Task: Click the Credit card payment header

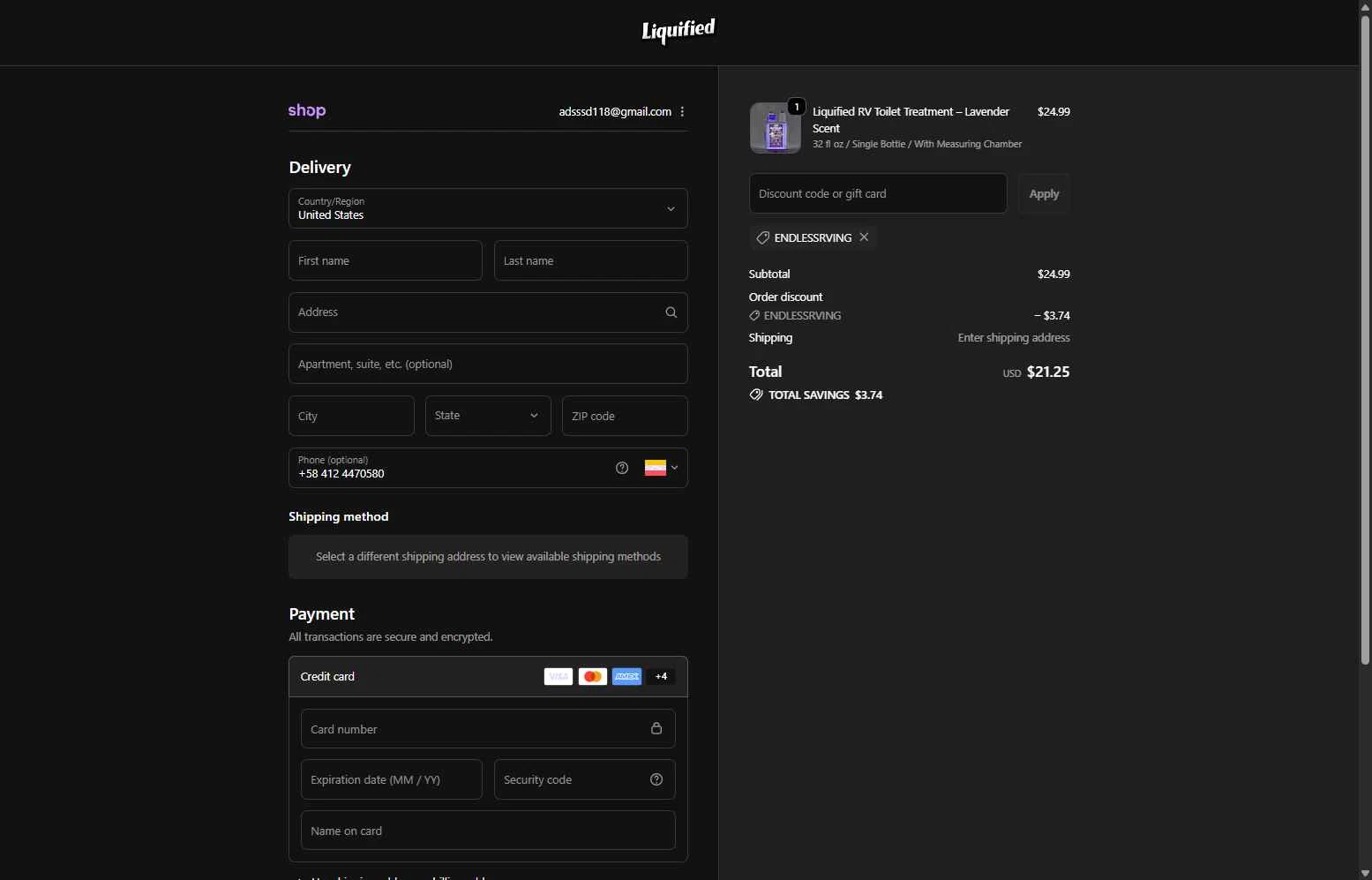Action: tap(488, 677)
